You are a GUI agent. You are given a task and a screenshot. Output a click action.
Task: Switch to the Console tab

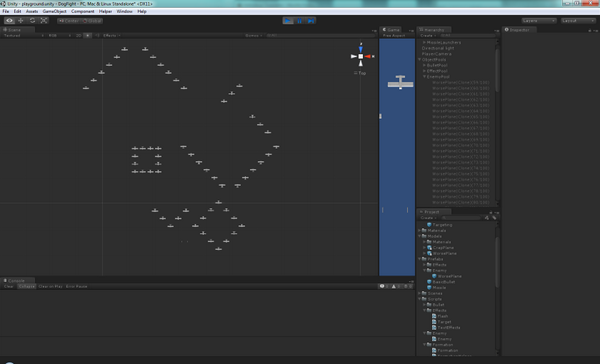16,281
